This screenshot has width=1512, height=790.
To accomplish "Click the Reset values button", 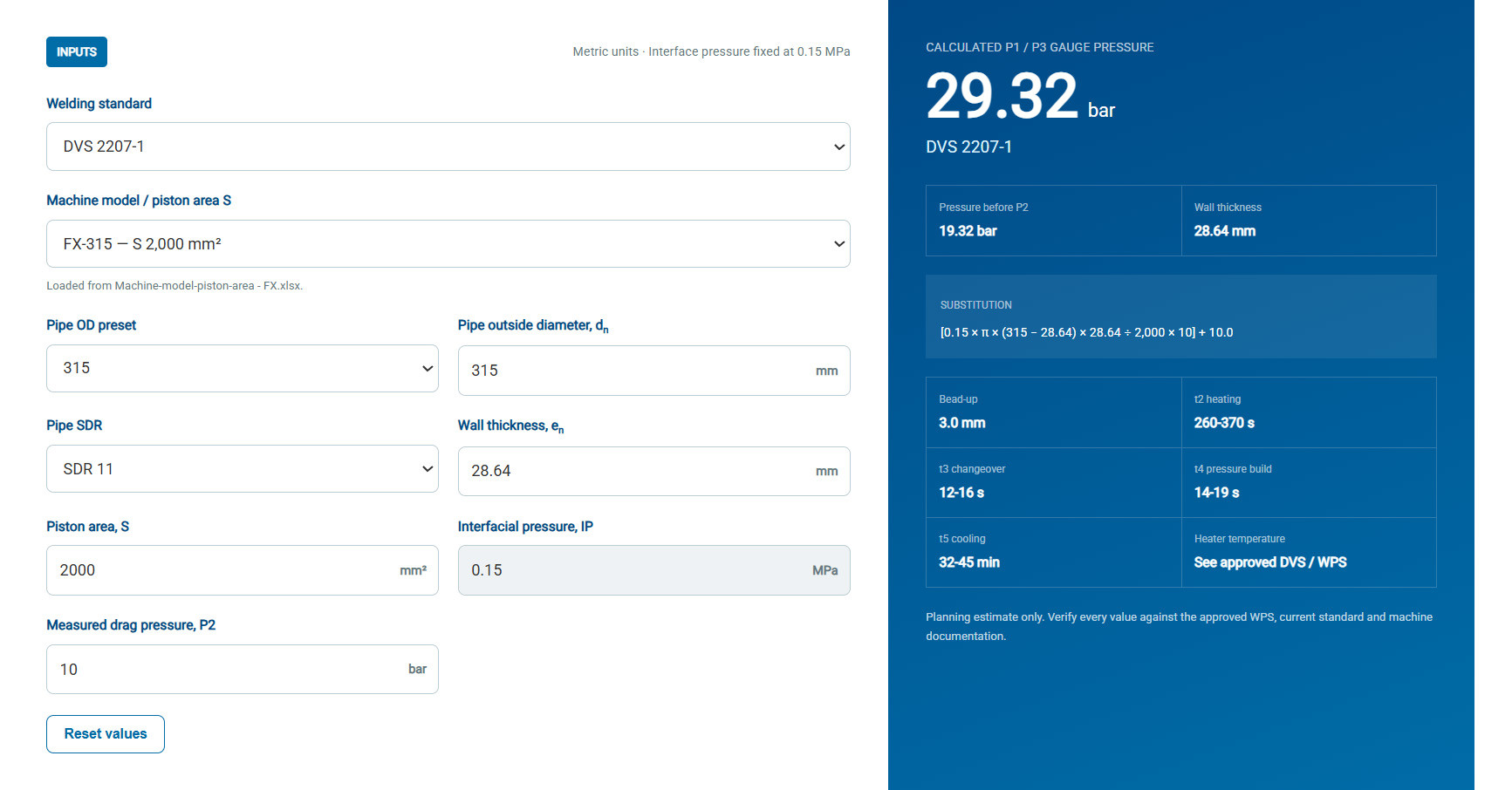I will (x=106, y=734).
